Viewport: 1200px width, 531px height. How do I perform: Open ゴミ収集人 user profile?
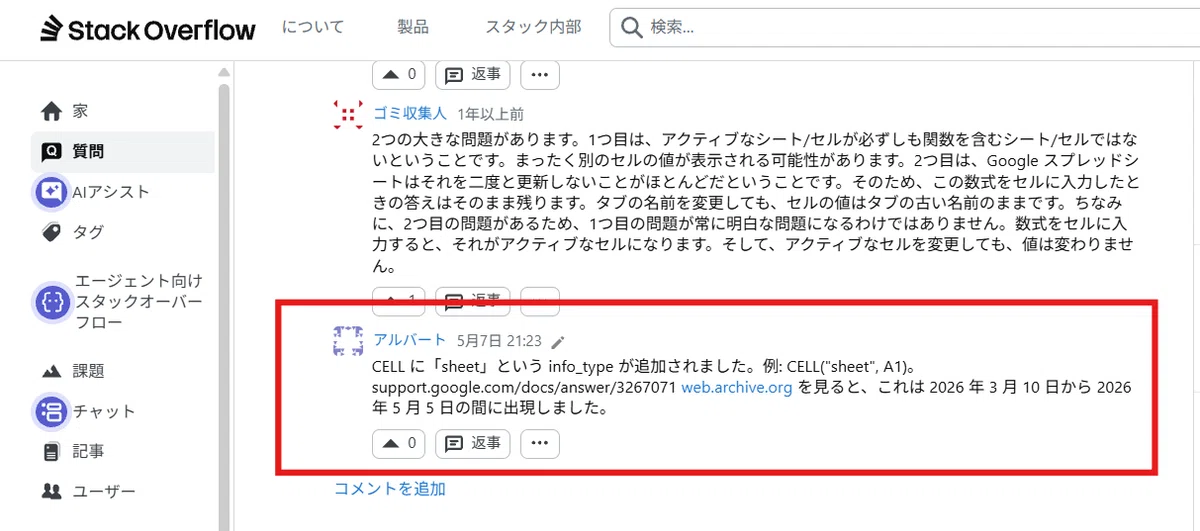tap(410, 112)
